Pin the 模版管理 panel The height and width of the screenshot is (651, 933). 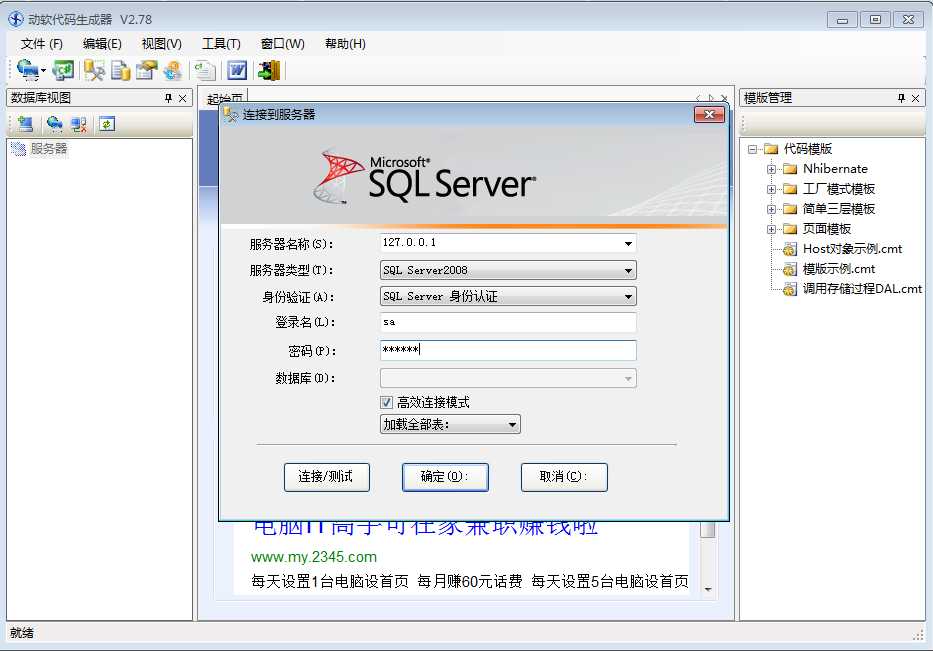pos(901,98)
